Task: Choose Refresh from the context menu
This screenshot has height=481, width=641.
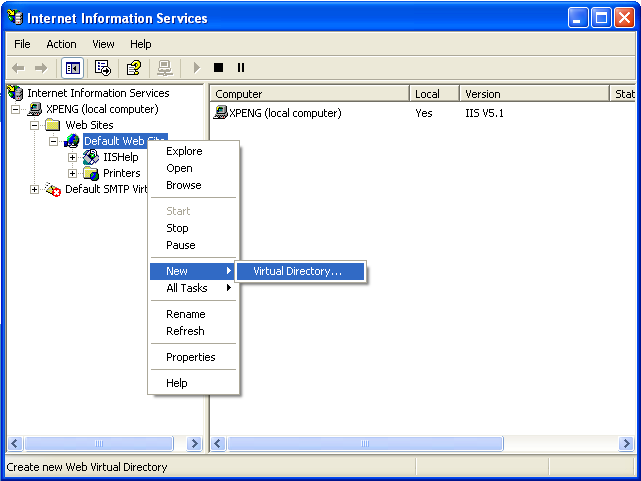Action: 193,331
